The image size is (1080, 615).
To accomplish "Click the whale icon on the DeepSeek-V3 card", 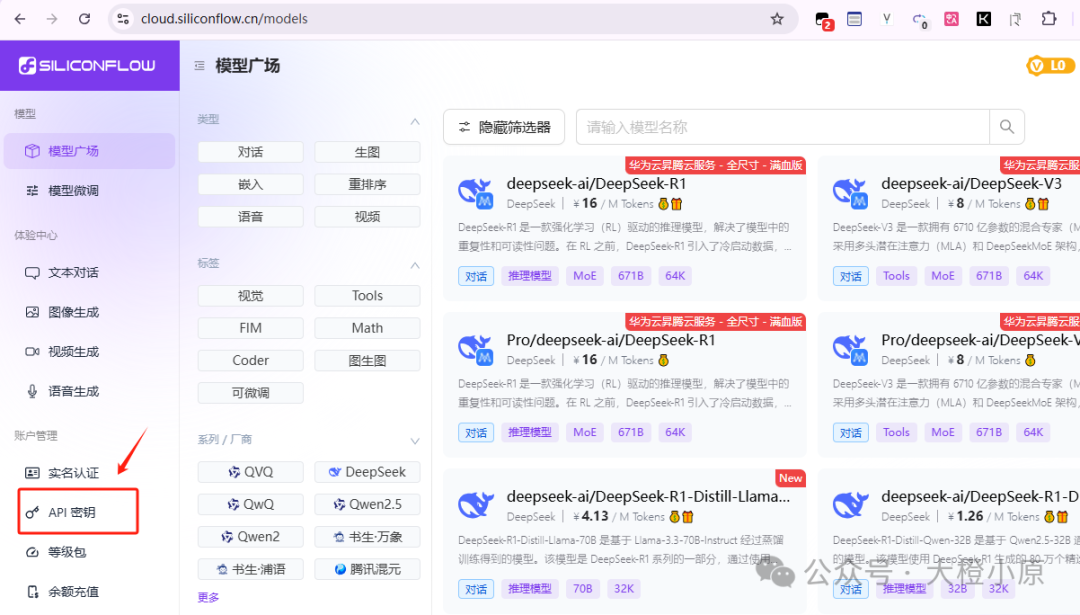I will (x=850, y=193).
